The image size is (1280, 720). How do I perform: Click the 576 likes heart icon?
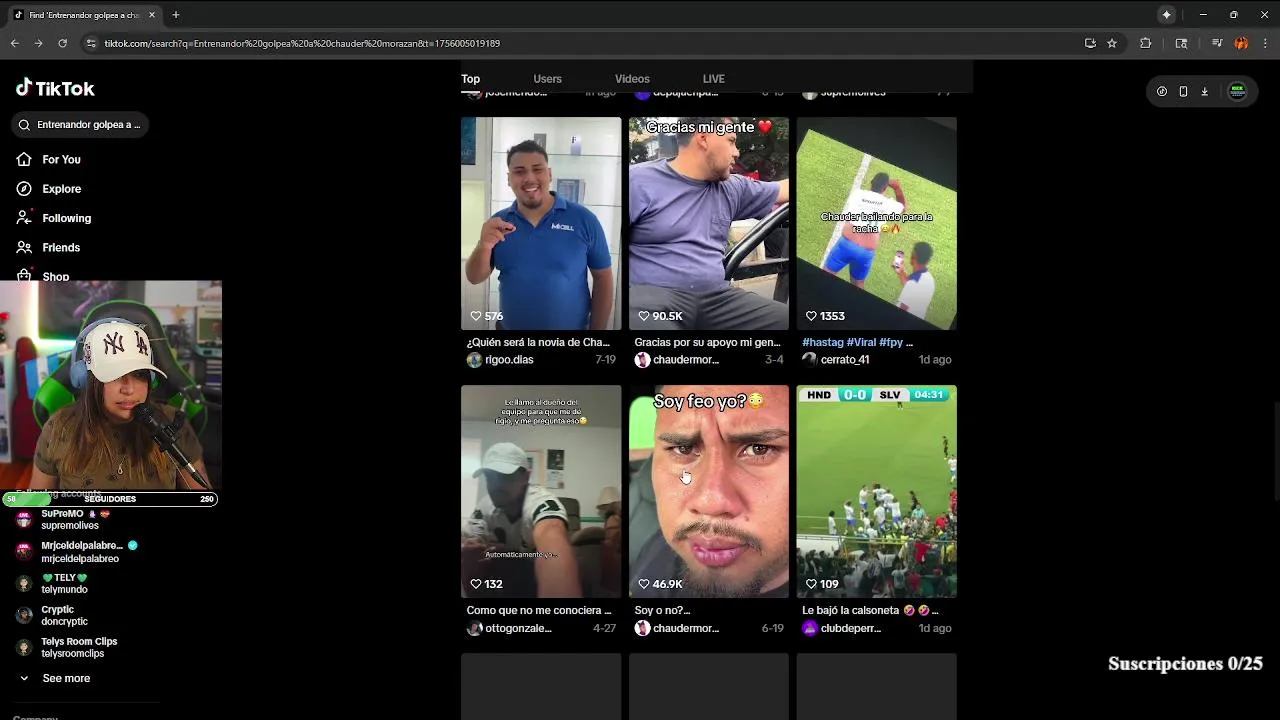[x=476, y=316]
